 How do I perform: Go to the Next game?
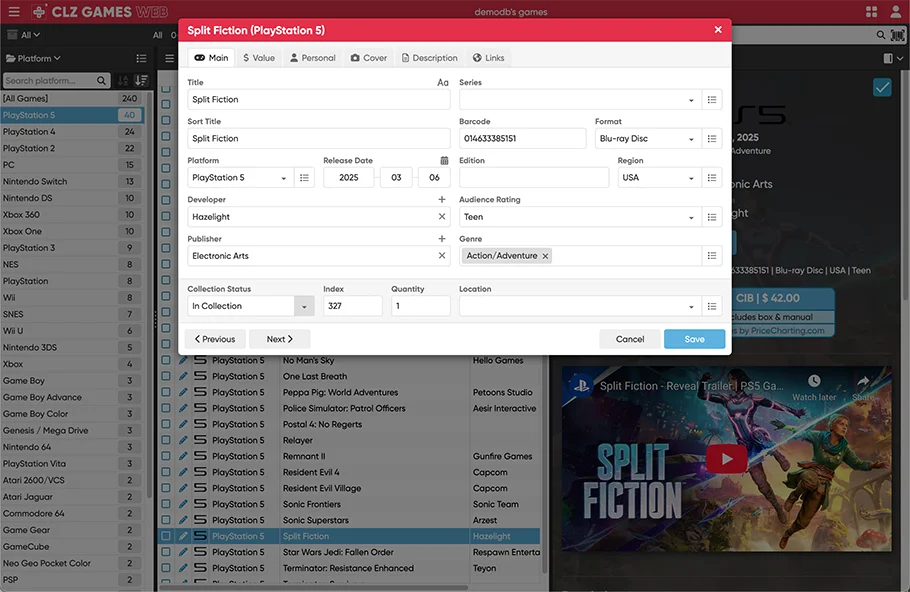[280, 339]
